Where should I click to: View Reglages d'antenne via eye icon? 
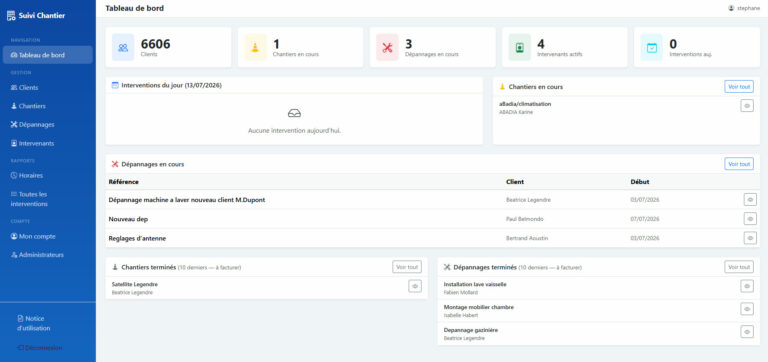(750, 238)
